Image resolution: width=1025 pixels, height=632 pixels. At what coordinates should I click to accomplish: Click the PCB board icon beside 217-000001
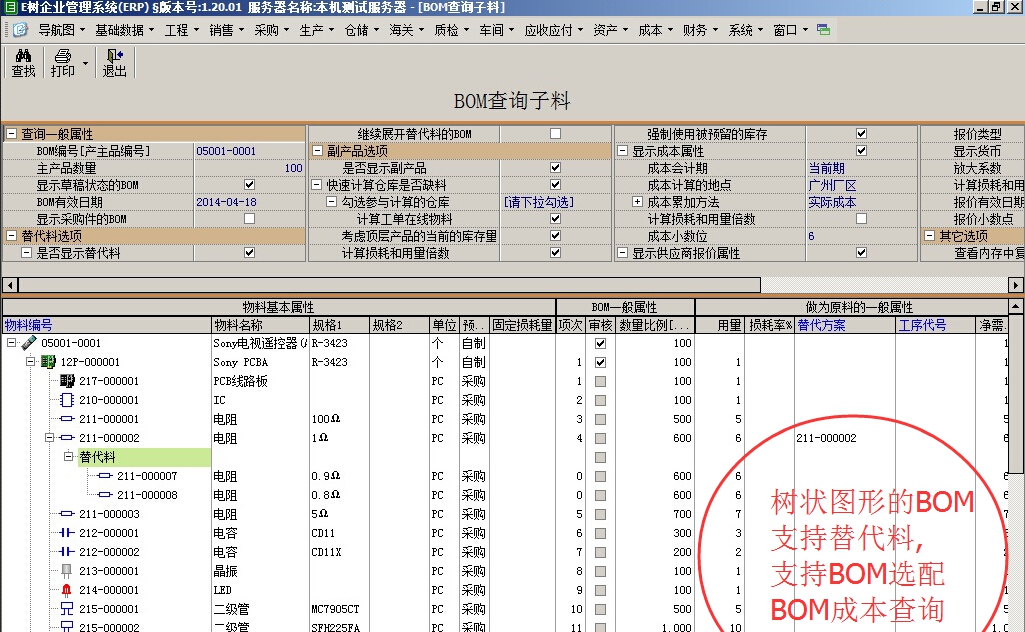(x=66, y=381)
